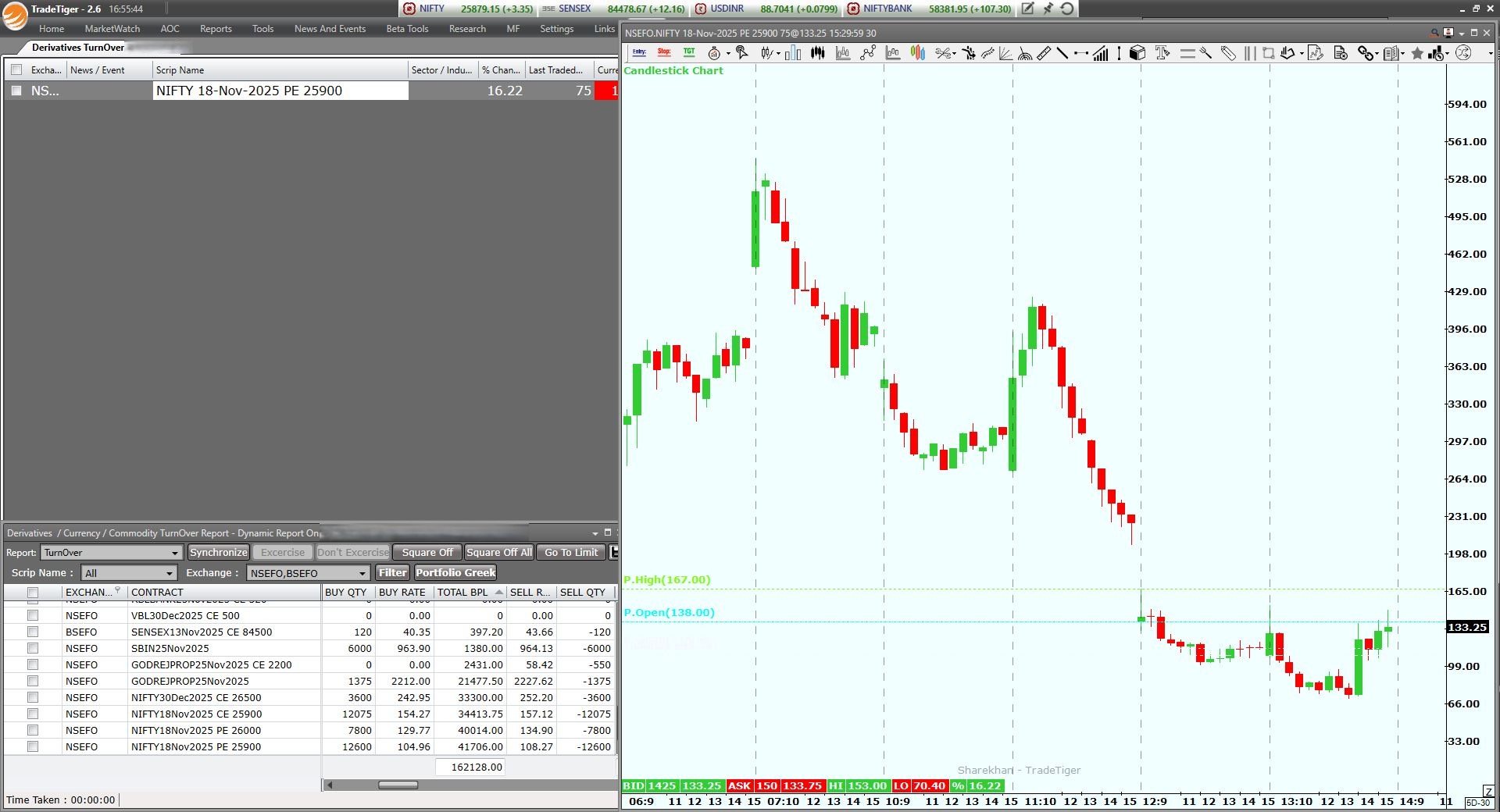Click the Entry level marker icon
Screen dimensions: 1500x812
pyautogui.click(x=639, y=53)
